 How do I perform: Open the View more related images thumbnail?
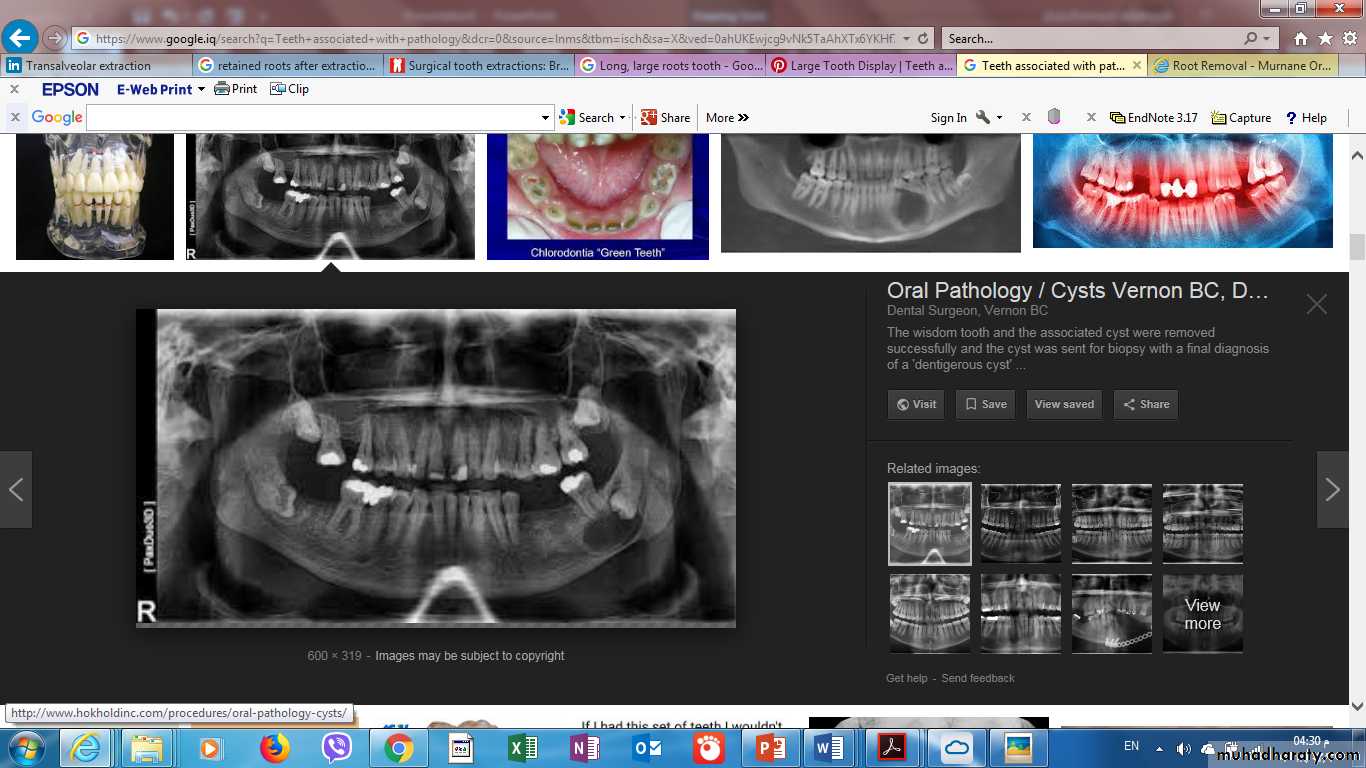tap(1202, 613)
